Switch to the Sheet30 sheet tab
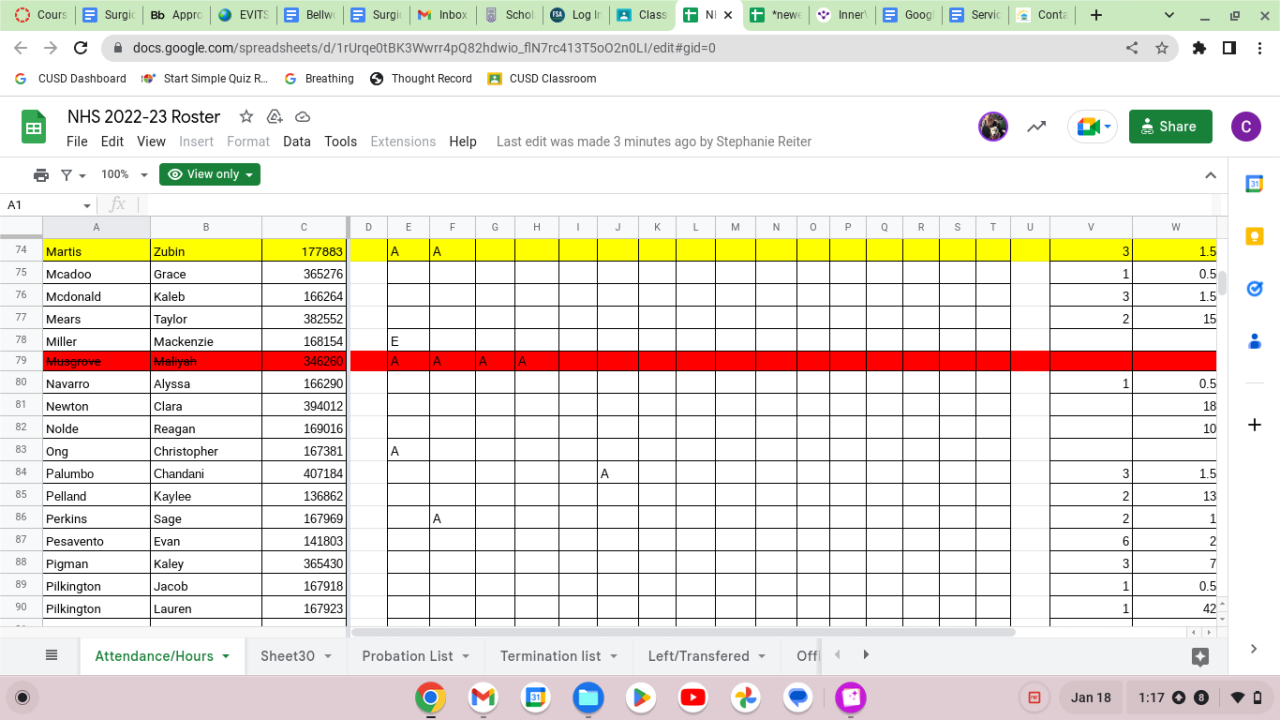Image resolution: width=1280 pixels, height=720 pixels. point(288,657)
